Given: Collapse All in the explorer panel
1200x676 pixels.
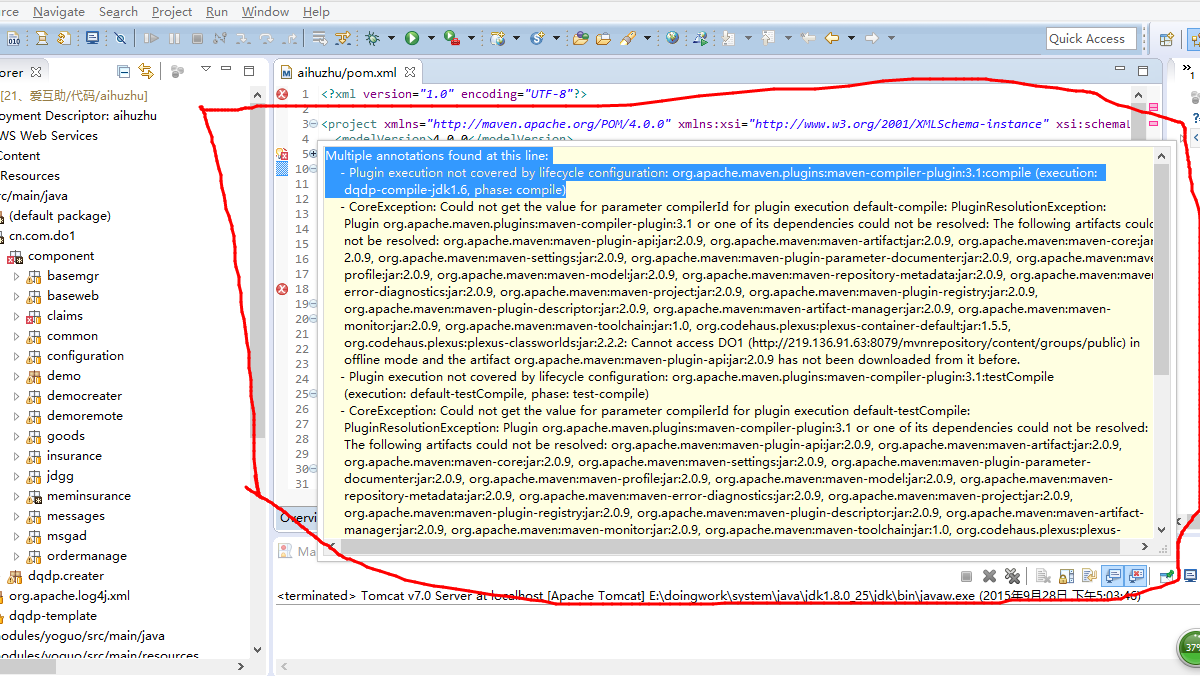Looking at the screenshot, I should click(x=124, y=72).
